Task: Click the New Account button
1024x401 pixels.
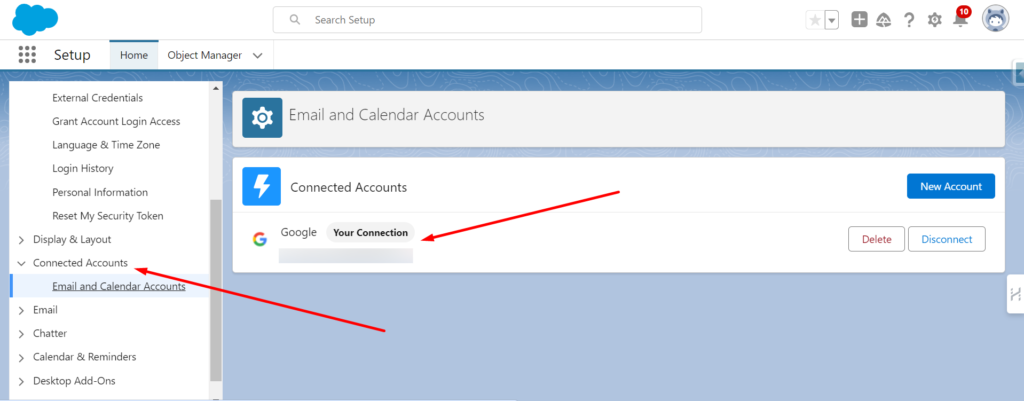Action: point(950,186)
